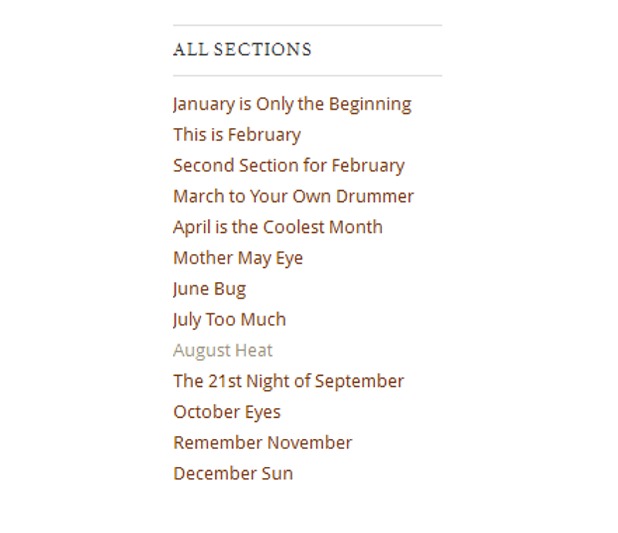Visit the last section link, December Sun
Screen dimensions: 618x533
pos(233,474)
